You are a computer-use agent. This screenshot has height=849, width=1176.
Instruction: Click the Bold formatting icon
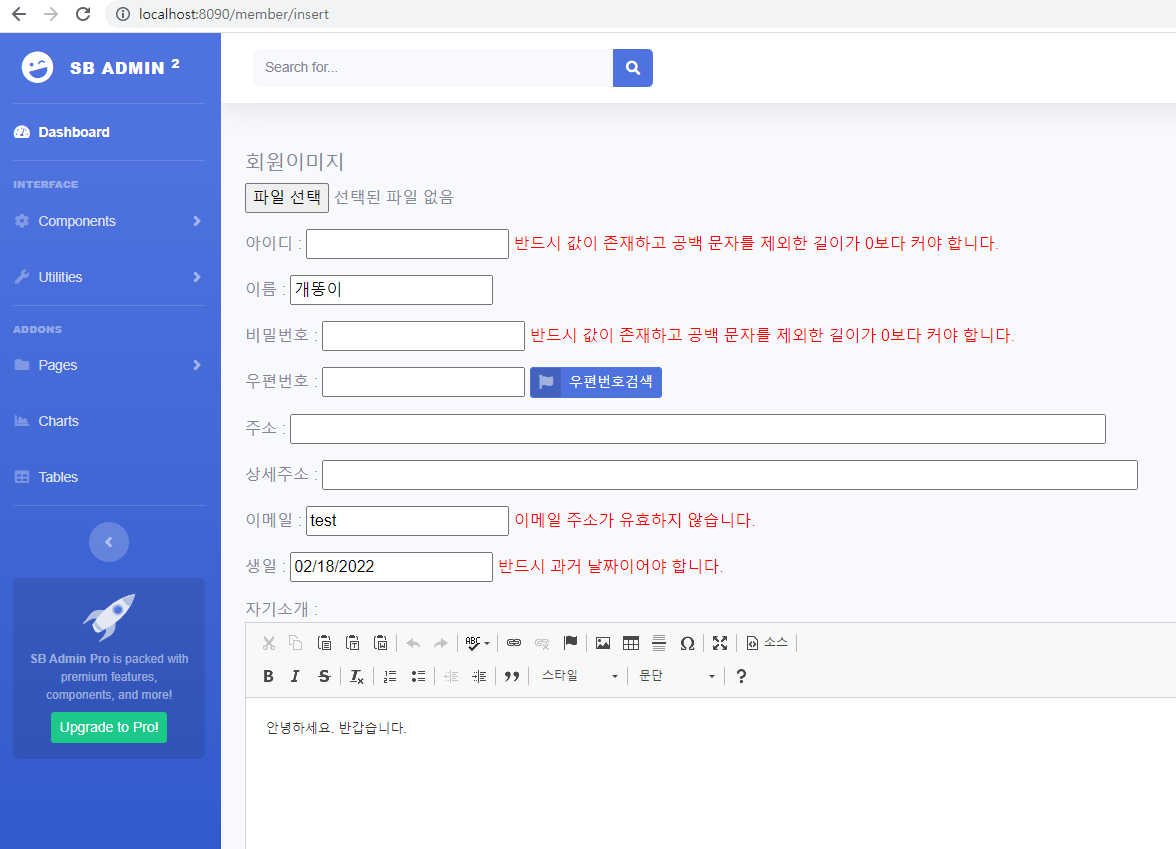(x=268, y=676)
